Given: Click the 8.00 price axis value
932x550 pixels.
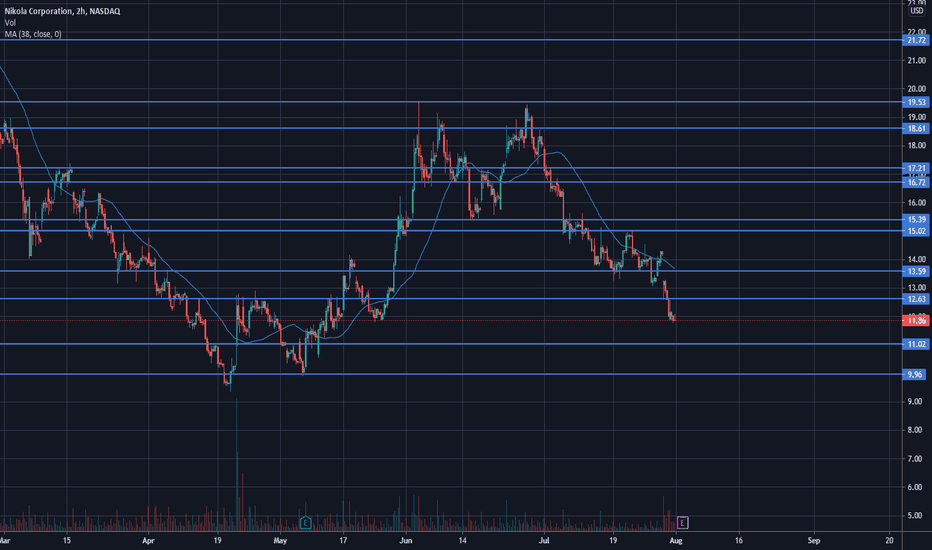Looking at the screenshot, I should coord(916,430).
